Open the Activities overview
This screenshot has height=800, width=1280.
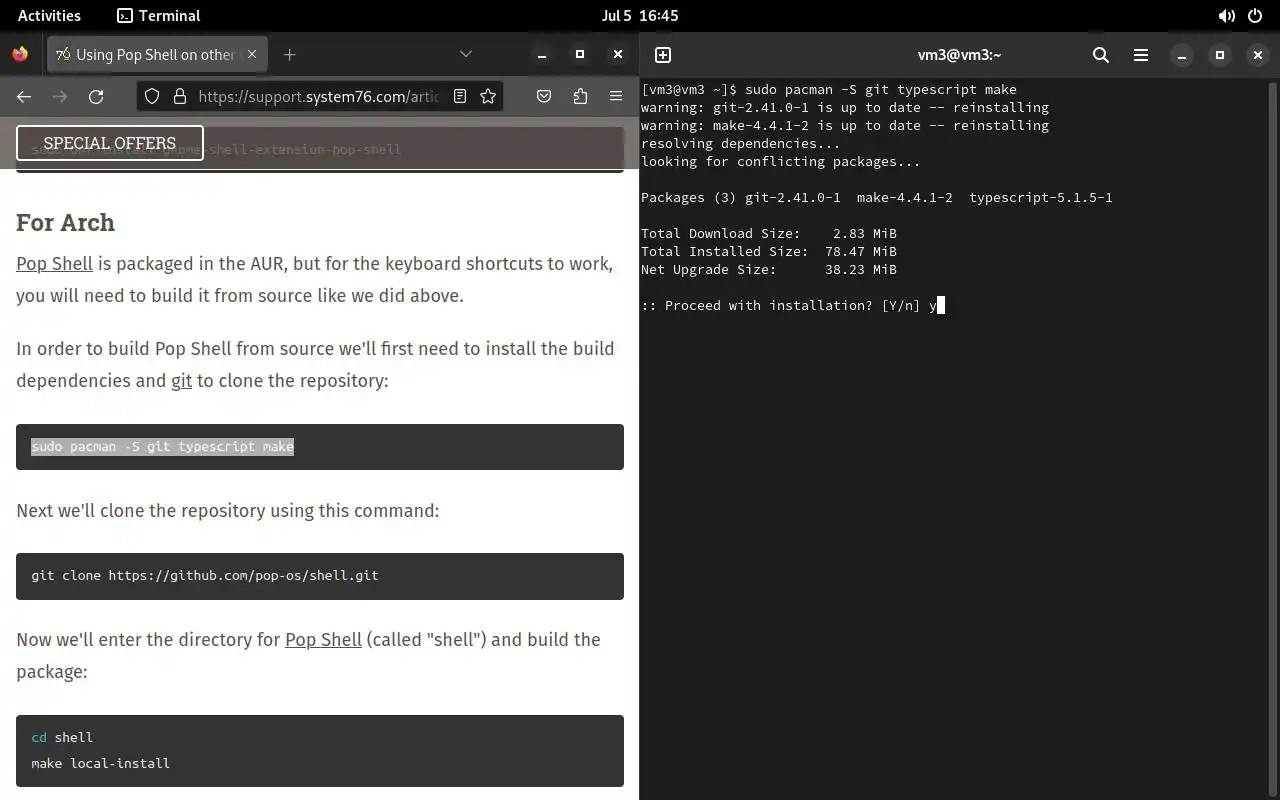point(49,15)
